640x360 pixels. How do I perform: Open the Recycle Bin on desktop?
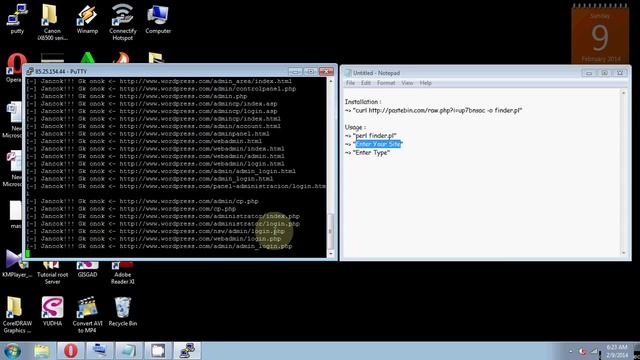point(122,311)
